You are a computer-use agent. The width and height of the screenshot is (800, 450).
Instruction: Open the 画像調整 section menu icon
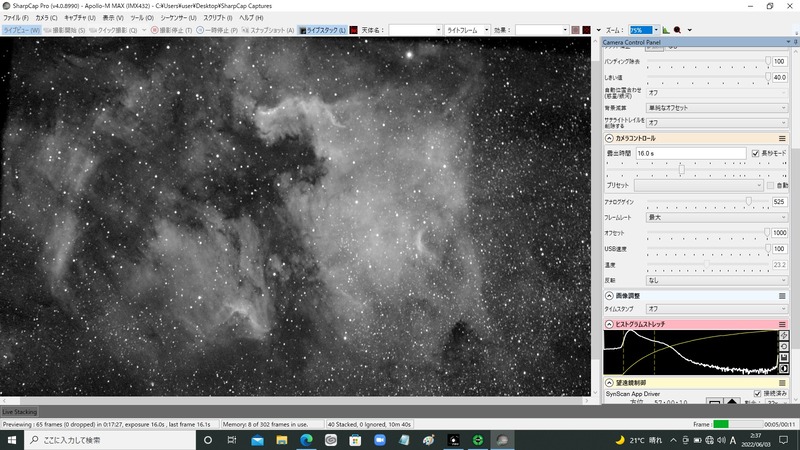click(782, 296)
